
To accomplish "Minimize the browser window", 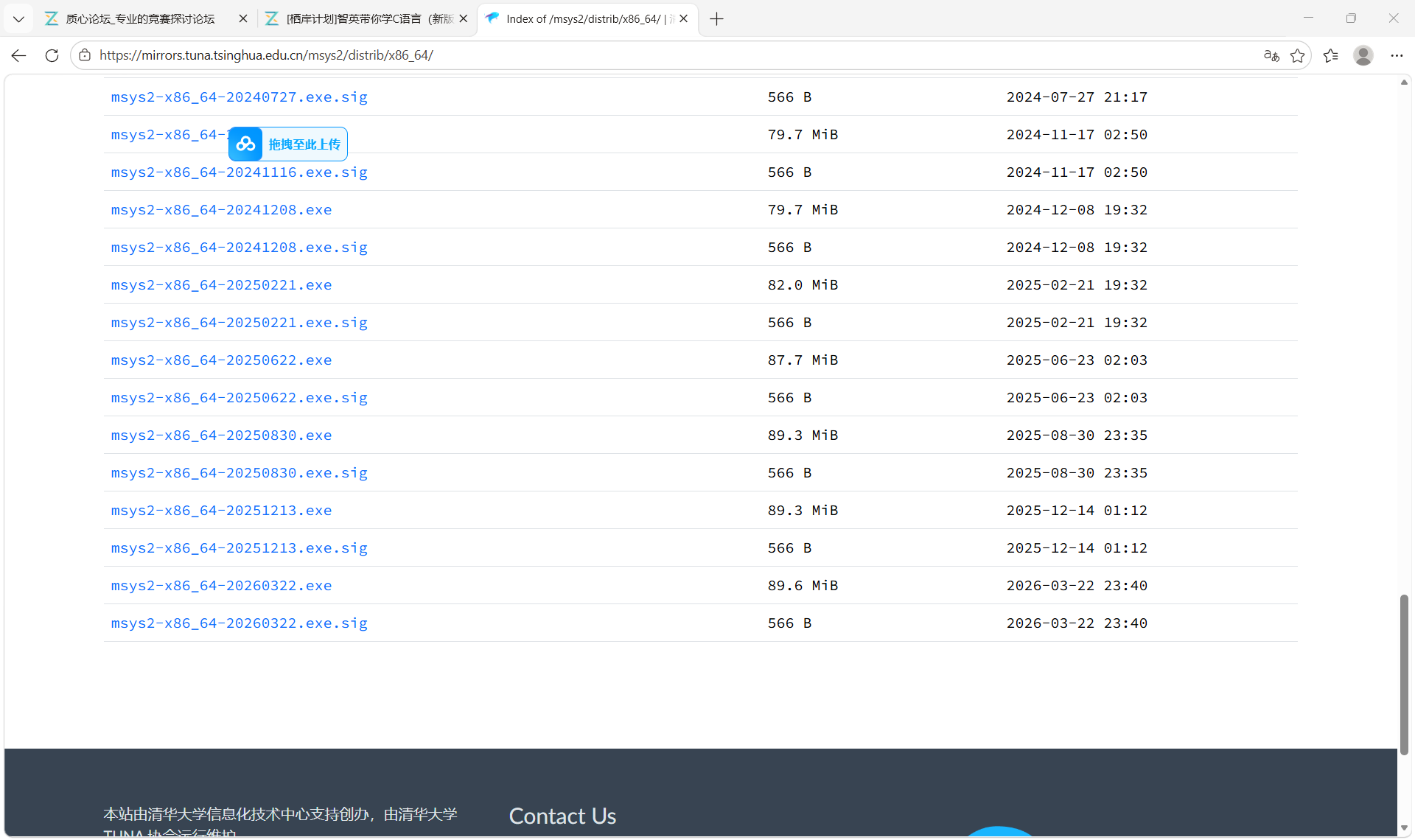I will (1309, 18).
